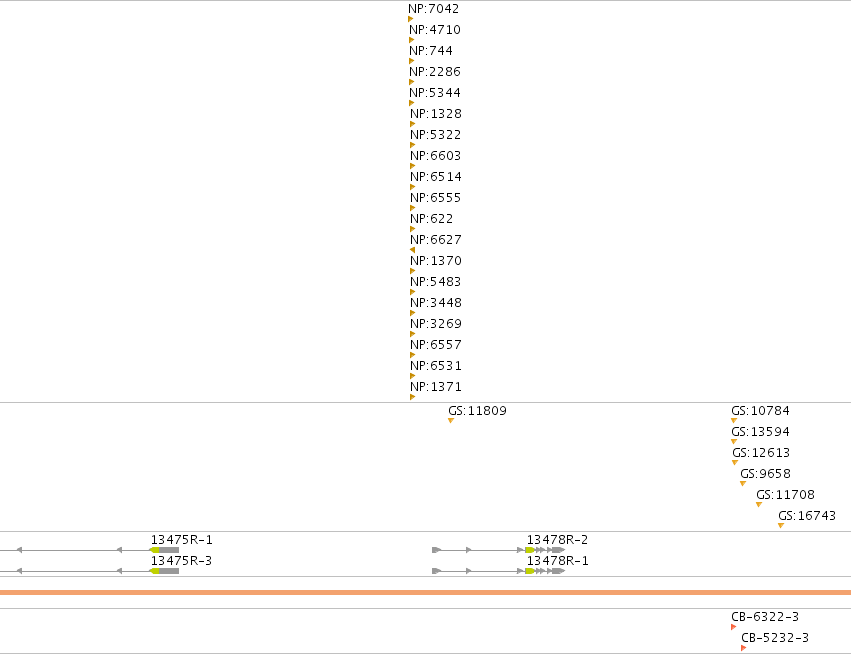Select the GS:11809 label

coord(478,411)
